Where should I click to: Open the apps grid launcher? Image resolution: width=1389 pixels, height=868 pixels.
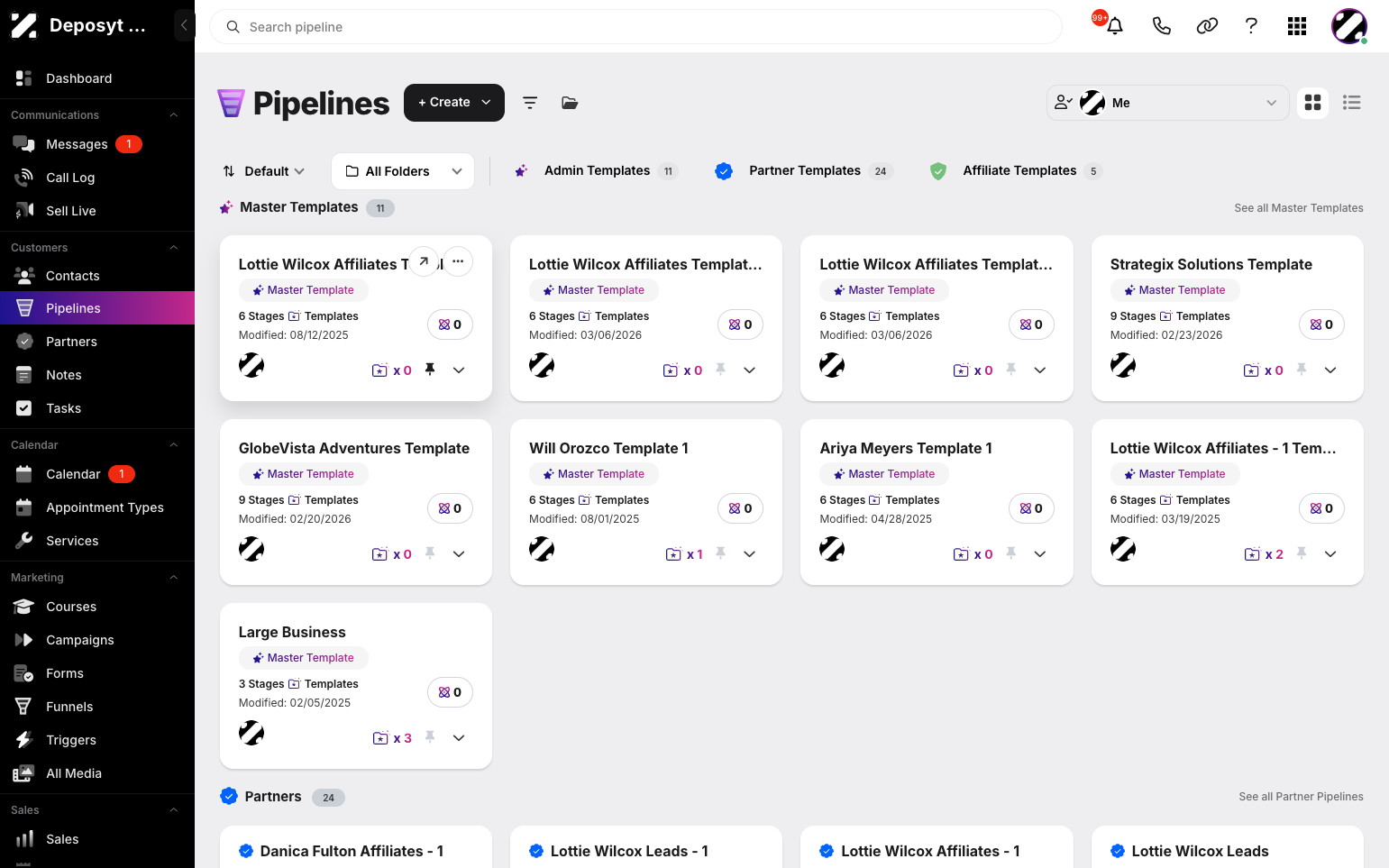click(x=1297, y=26)
